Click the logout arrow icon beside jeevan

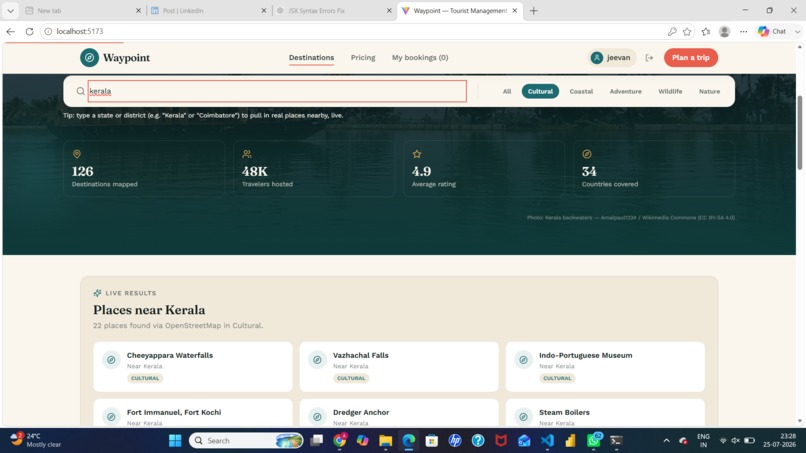649,58
